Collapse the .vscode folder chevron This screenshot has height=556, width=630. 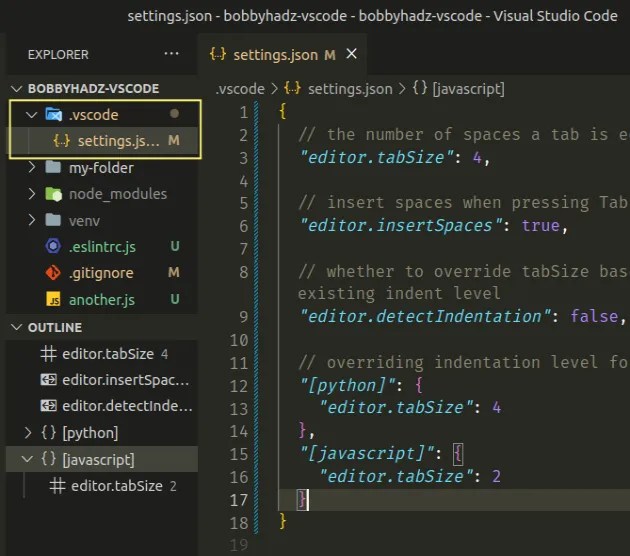pos(31,115)
